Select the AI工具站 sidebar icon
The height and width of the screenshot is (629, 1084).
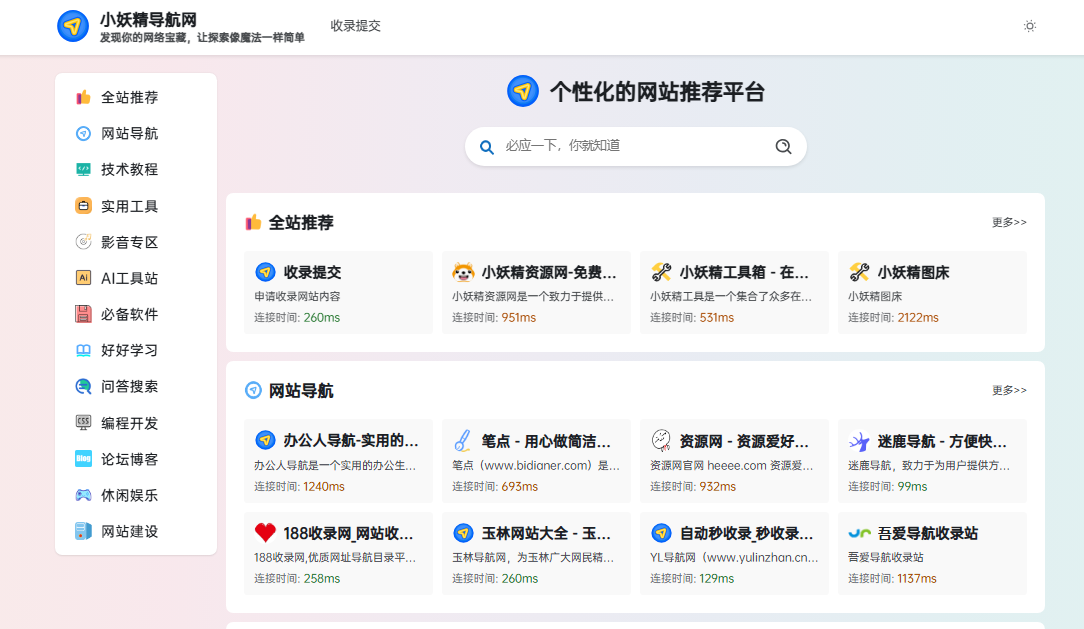coord(82,277)
